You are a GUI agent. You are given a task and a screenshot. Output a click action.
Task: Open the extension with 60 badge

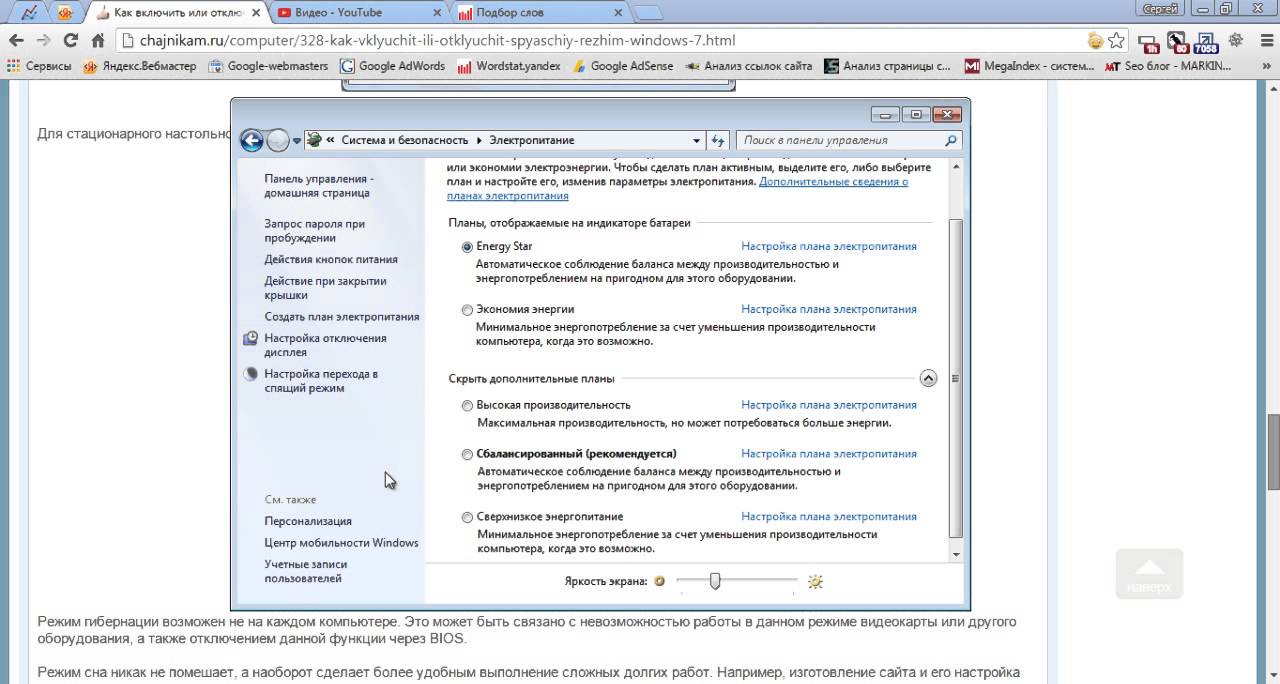tap(1178, 42)
